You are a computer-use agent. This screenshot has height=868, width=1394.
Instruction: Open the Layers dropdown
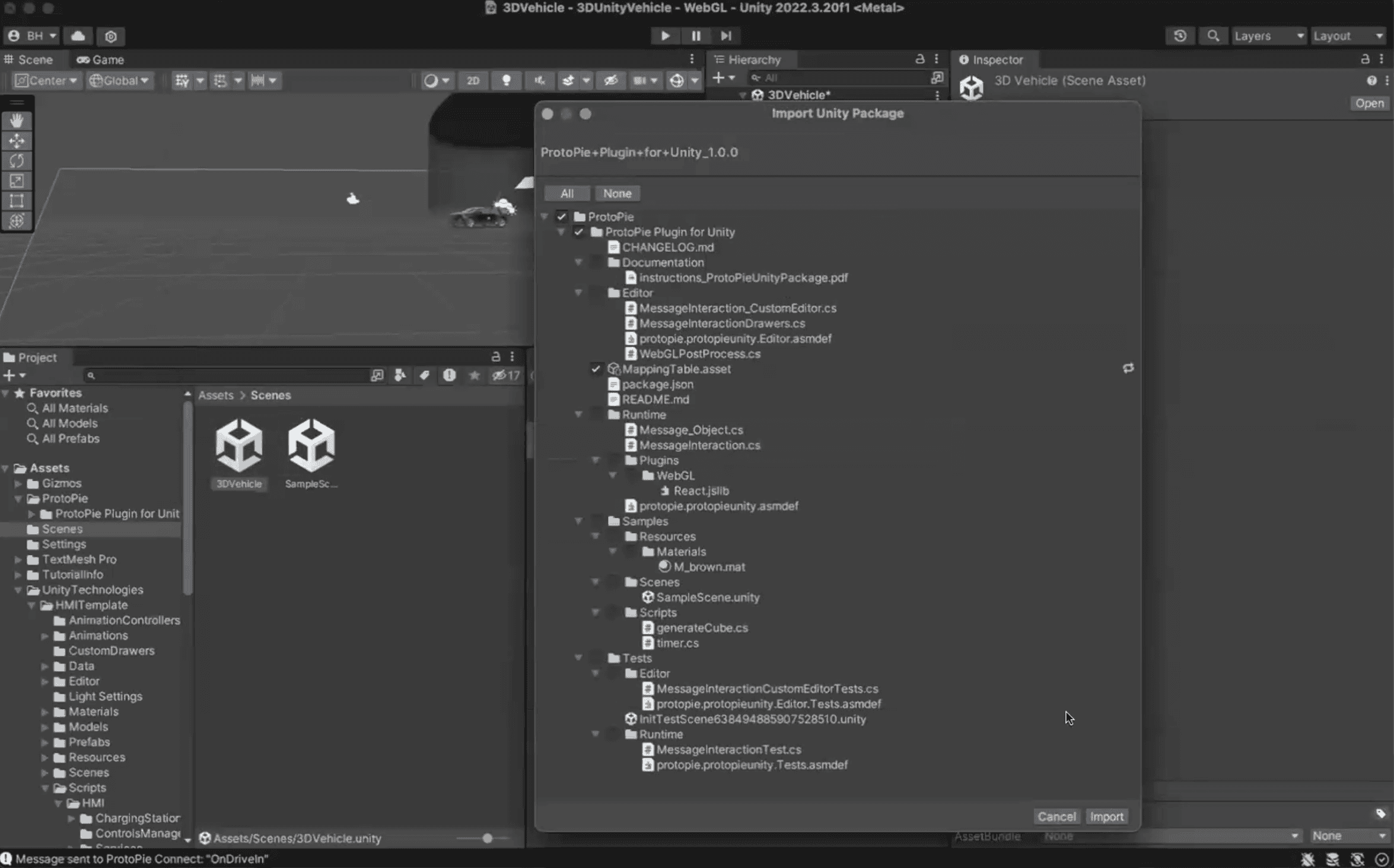tap(1268, 36)
